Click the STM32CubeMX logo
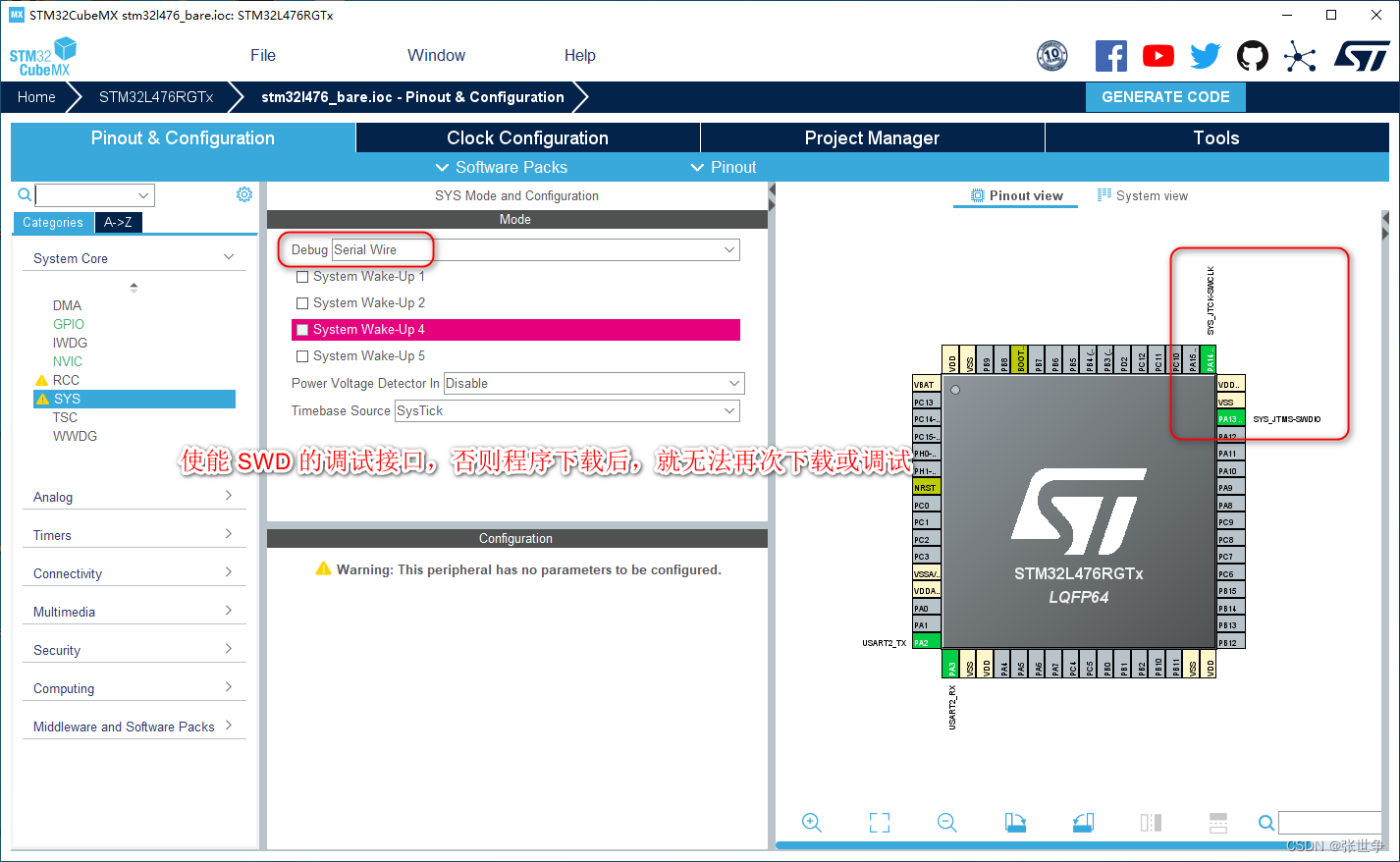This screenshot has height=862, width=1400. point(43,57)
